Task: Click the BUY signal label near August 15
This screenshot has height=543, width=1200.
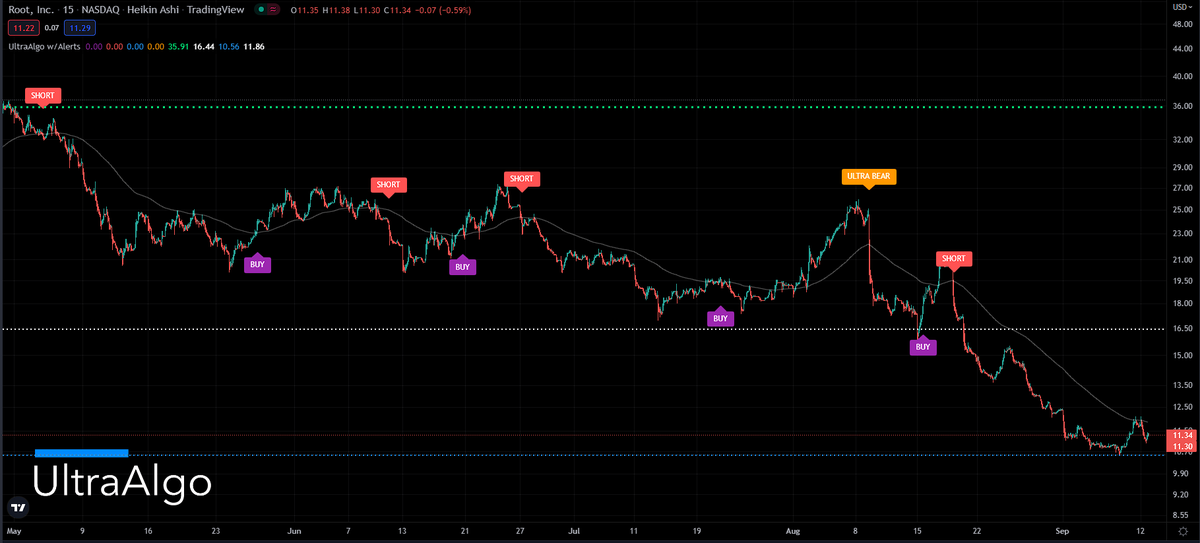Action: pyautogui.click(x=923, y=347)
